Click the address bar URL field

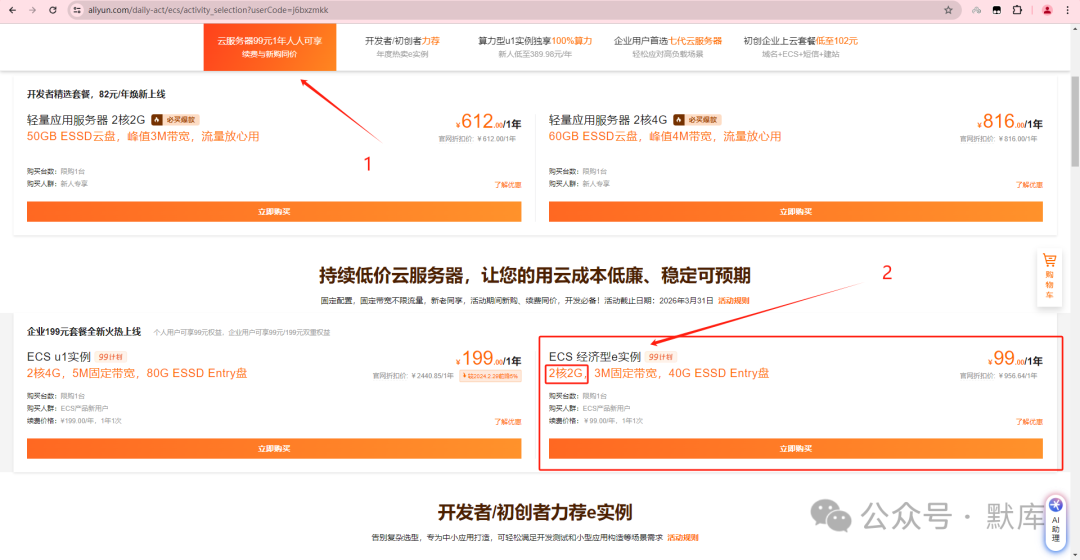510,10
